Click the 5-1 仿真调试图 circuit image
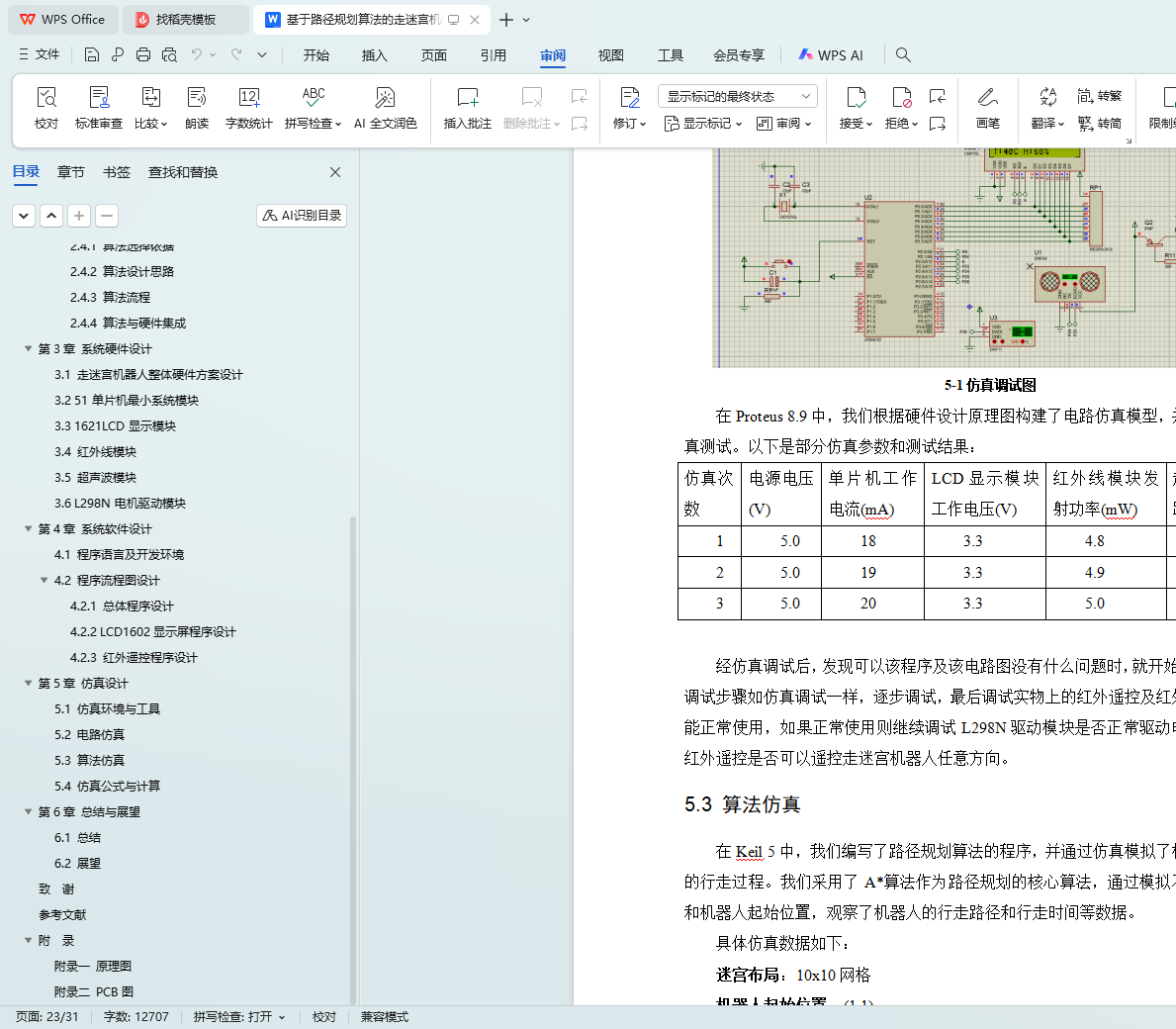The image size is (1176, 1029). click(x=944, y=258)
